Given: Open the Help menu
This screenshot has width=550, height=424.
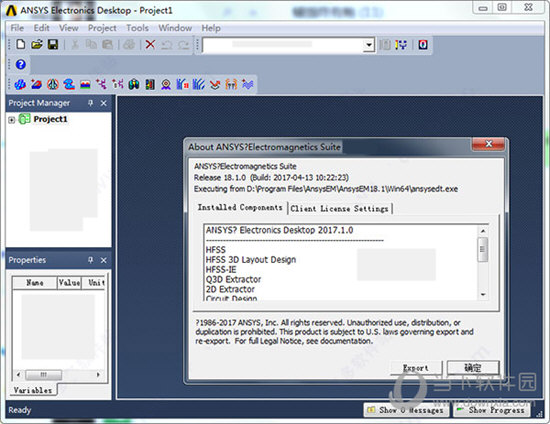Looking at the screenshot, I should coord(211,28).
